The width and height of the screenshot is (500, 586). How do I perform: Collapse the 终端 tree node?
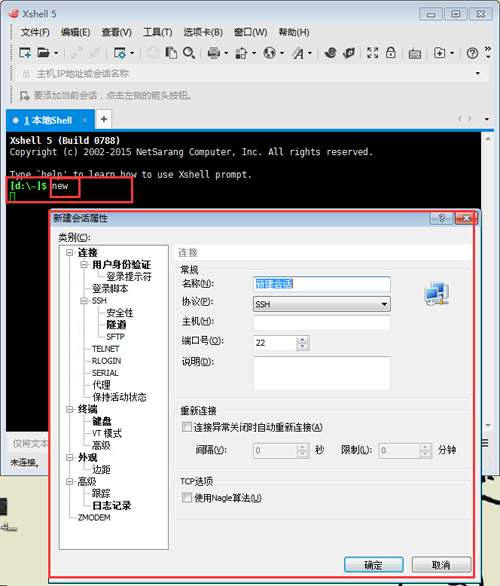pyautogui.click(x=70, y=409)
